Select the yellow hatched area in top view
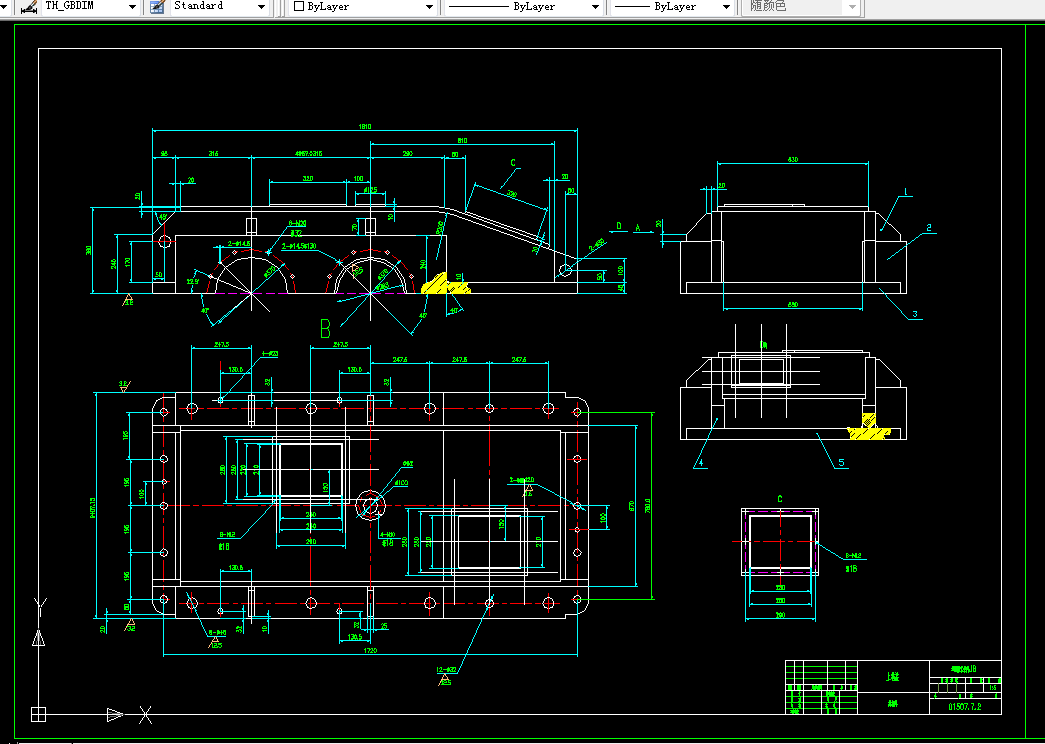The image size is (1045, 744). click(x=446, y=283)
